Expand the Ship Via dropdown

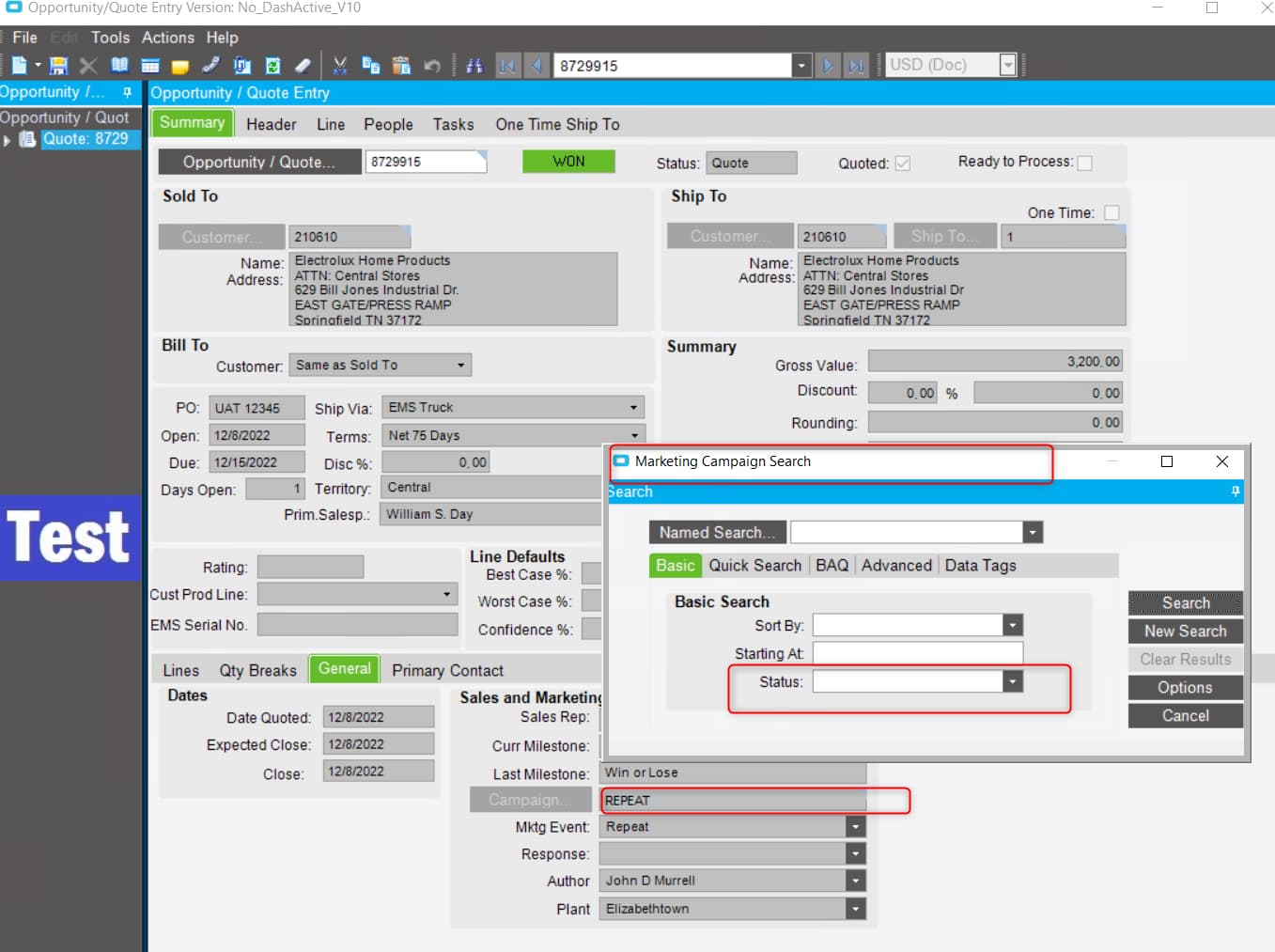(633, 408)
